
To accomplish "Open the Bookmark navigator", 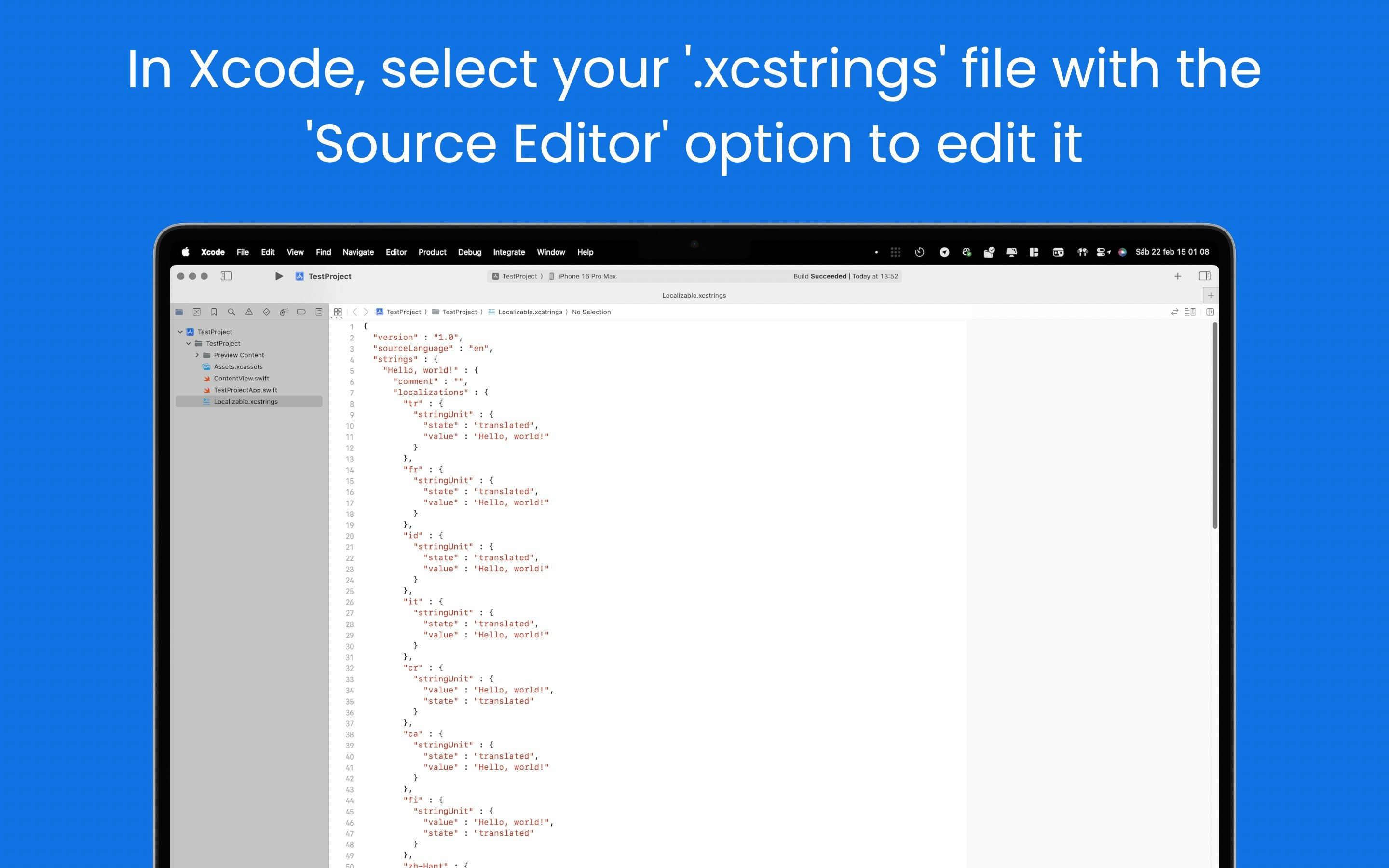I will (x=214, y=312).
